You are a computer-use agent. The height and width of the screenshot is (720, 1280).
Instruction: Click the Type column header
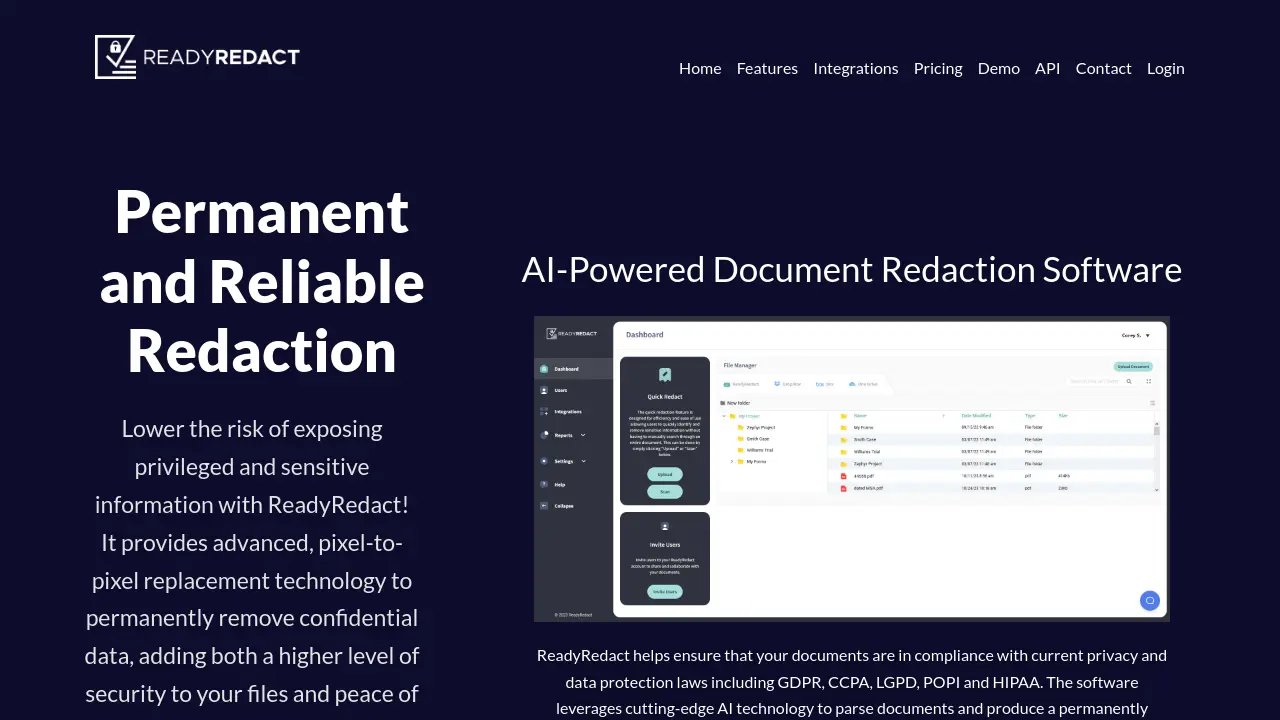1030,415
